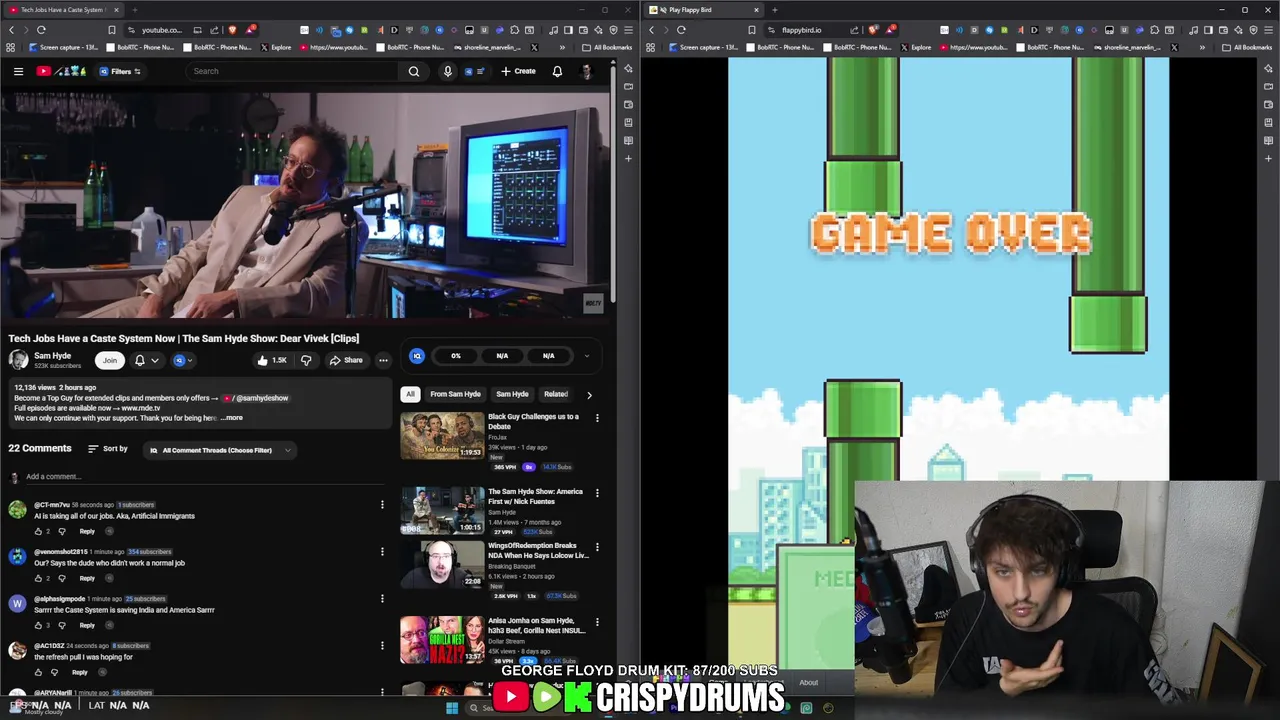Select the Sam Hyde chip
The height and width of the screenshot is (720, 1280).
pyautogui.click(x=512, y=394)
